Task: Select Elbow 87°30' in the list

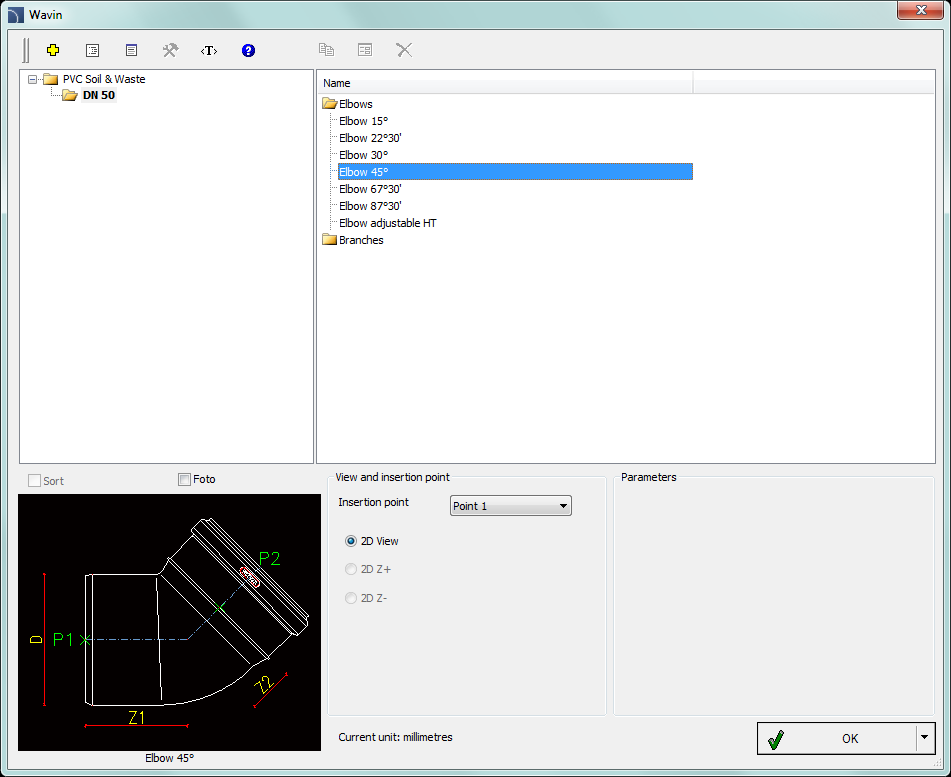Action: 369,206
